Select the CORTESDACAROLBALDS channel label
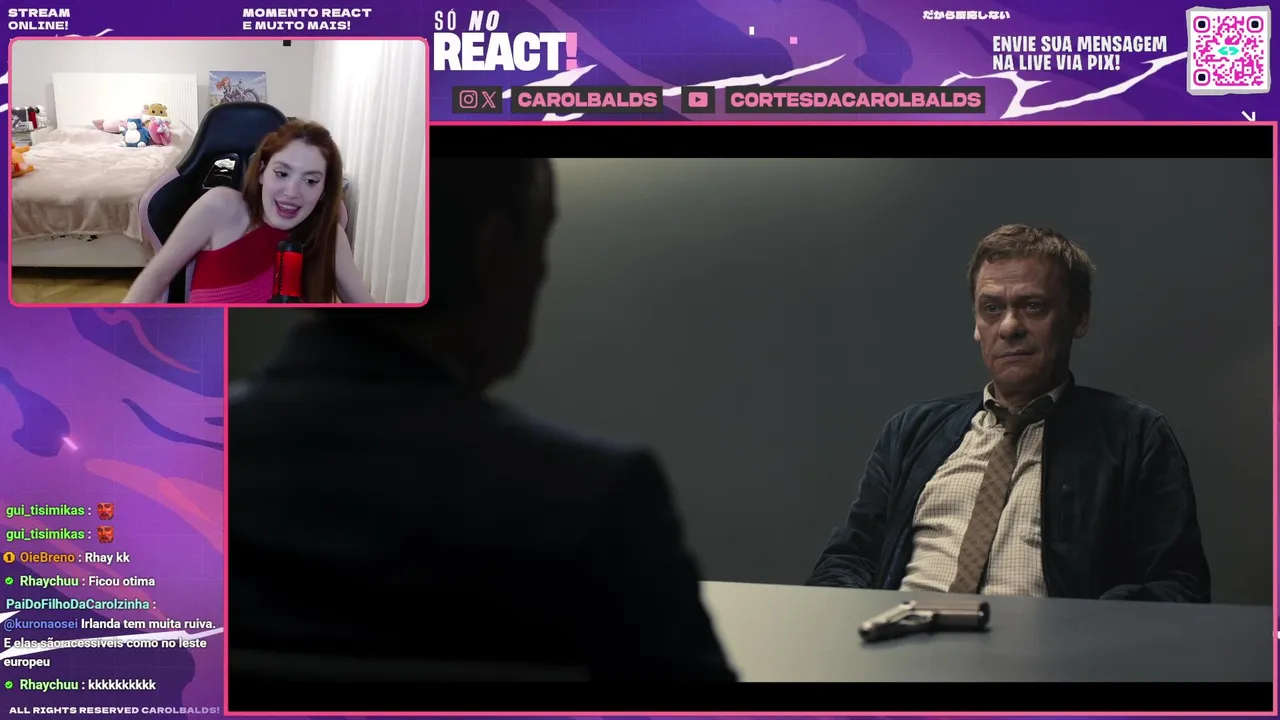 click(855, 99)
